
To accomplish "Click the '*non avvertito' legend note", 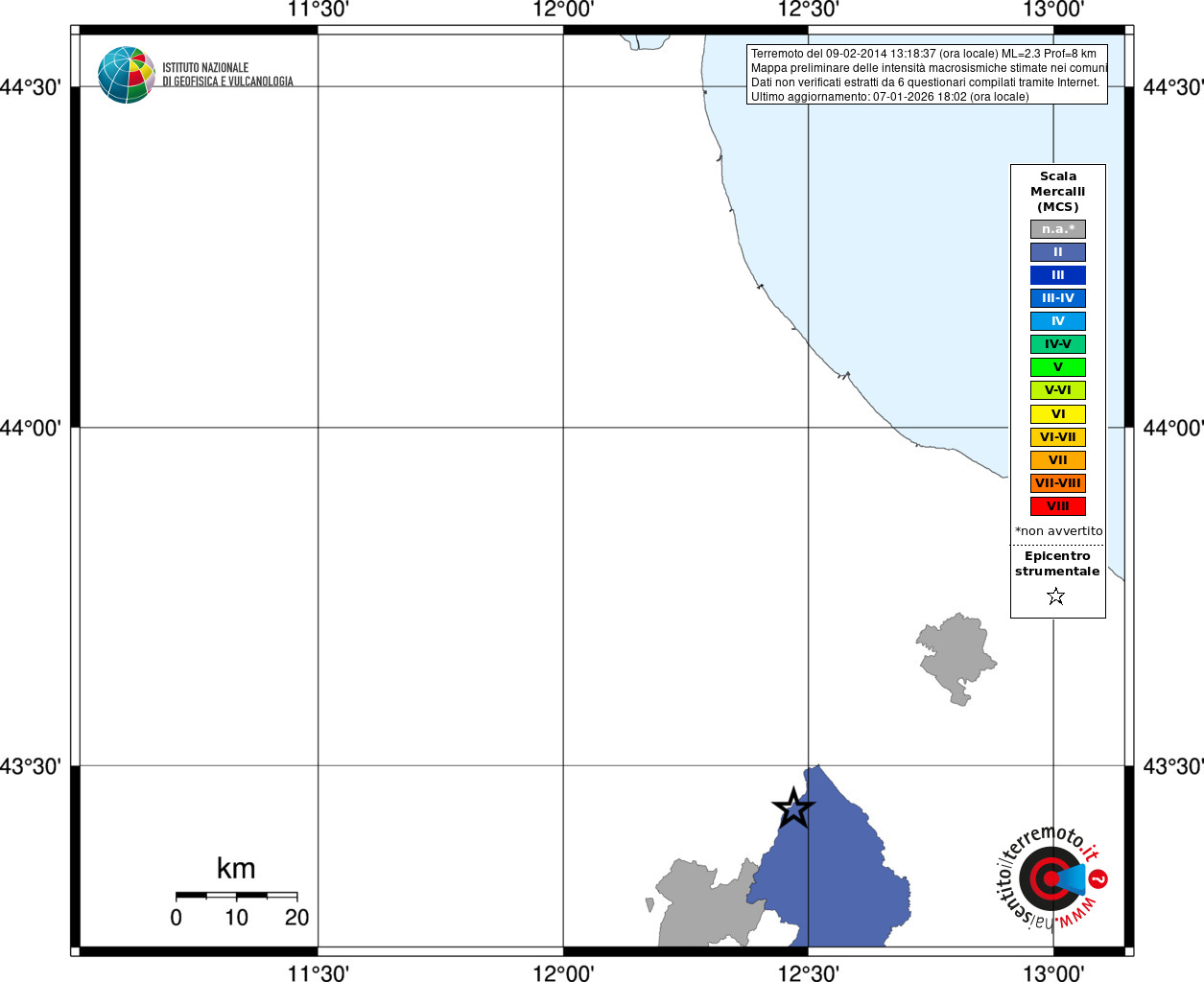I will 1059,531.
